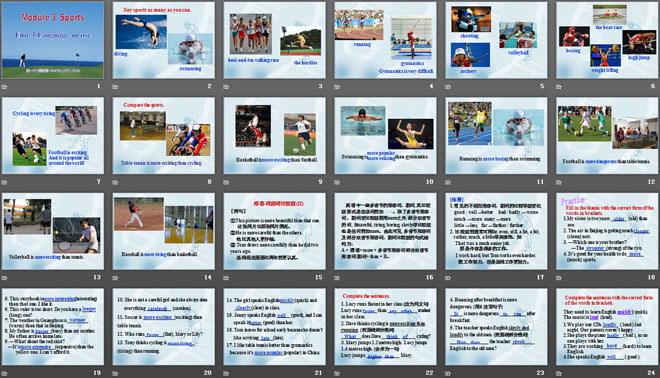Click slide number label '4'

[431, 86]
